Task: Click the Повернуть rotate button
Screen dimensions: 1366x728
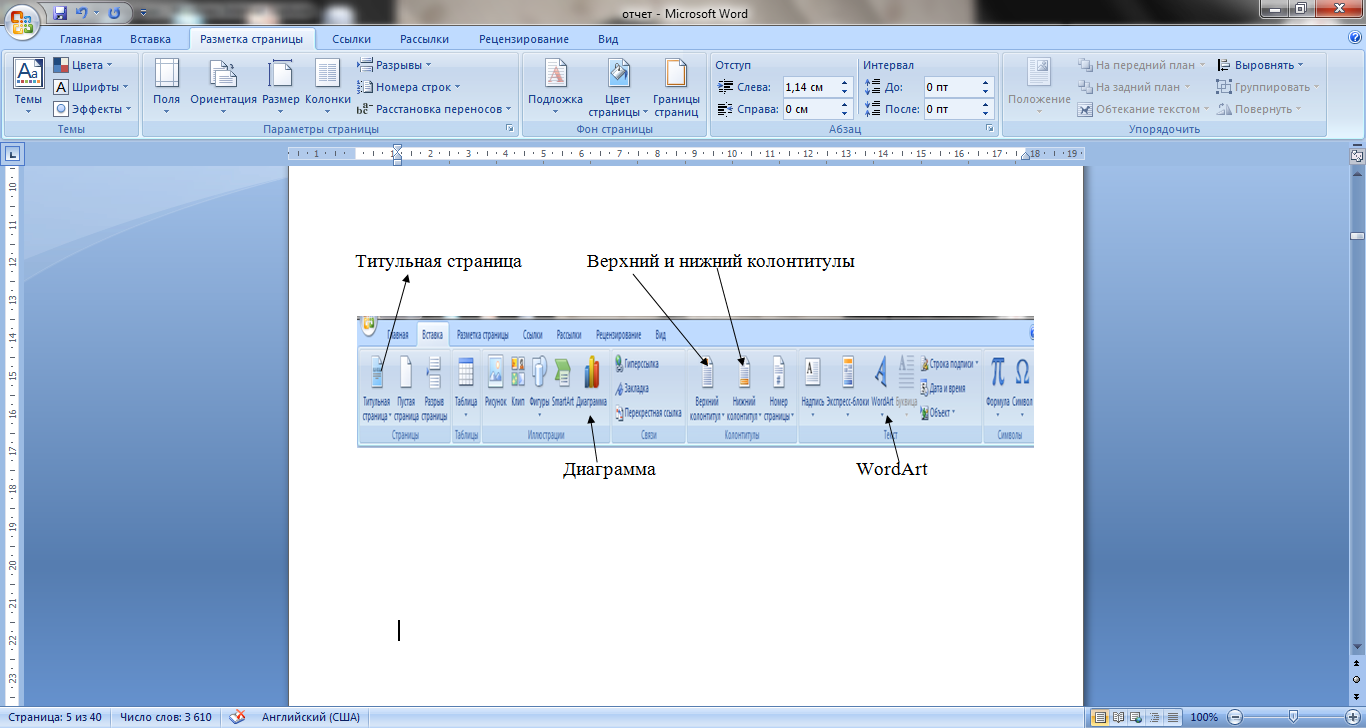Action: (x=1259, y=109)
